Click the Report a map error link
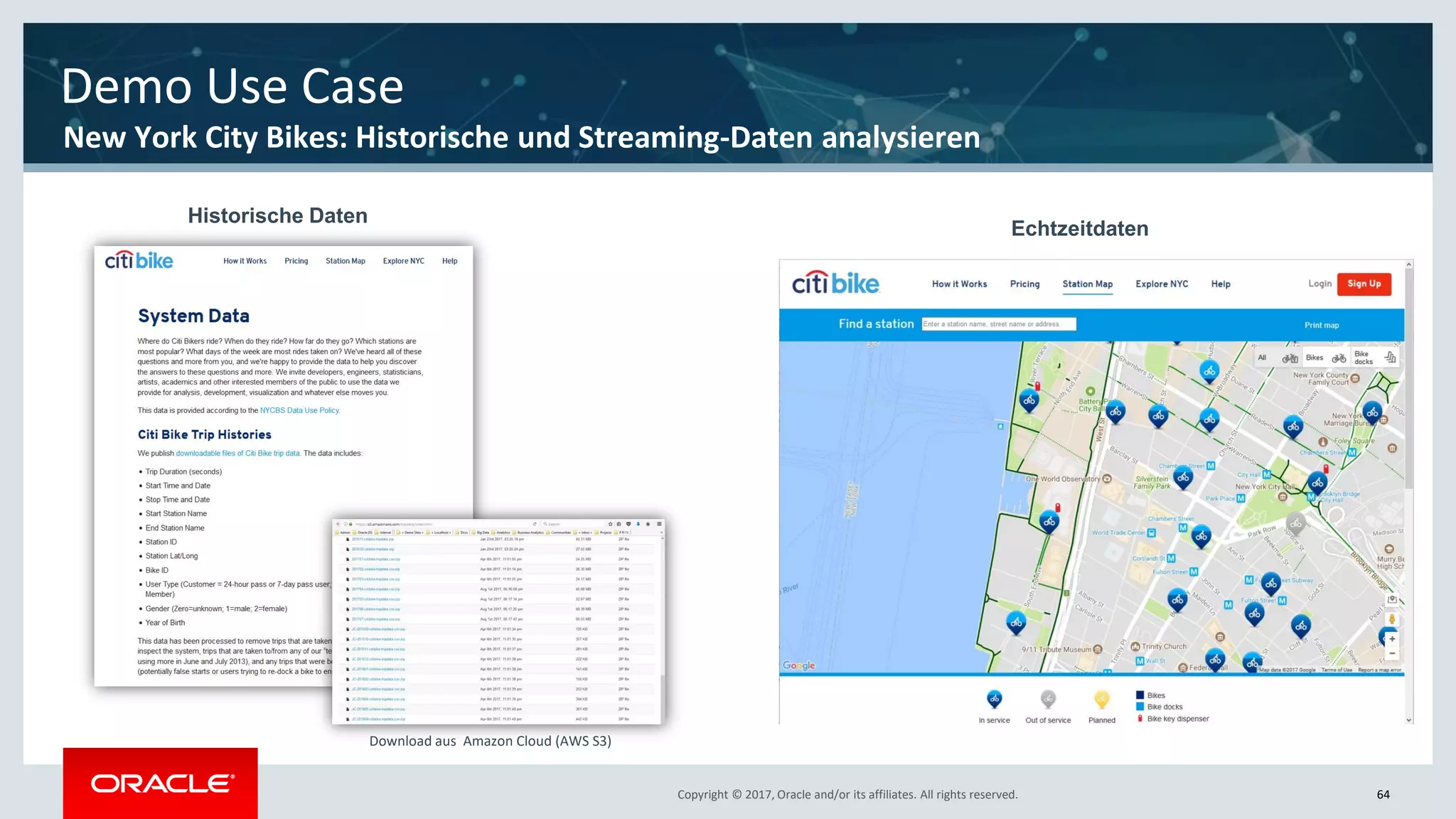 coord(1379,670)
